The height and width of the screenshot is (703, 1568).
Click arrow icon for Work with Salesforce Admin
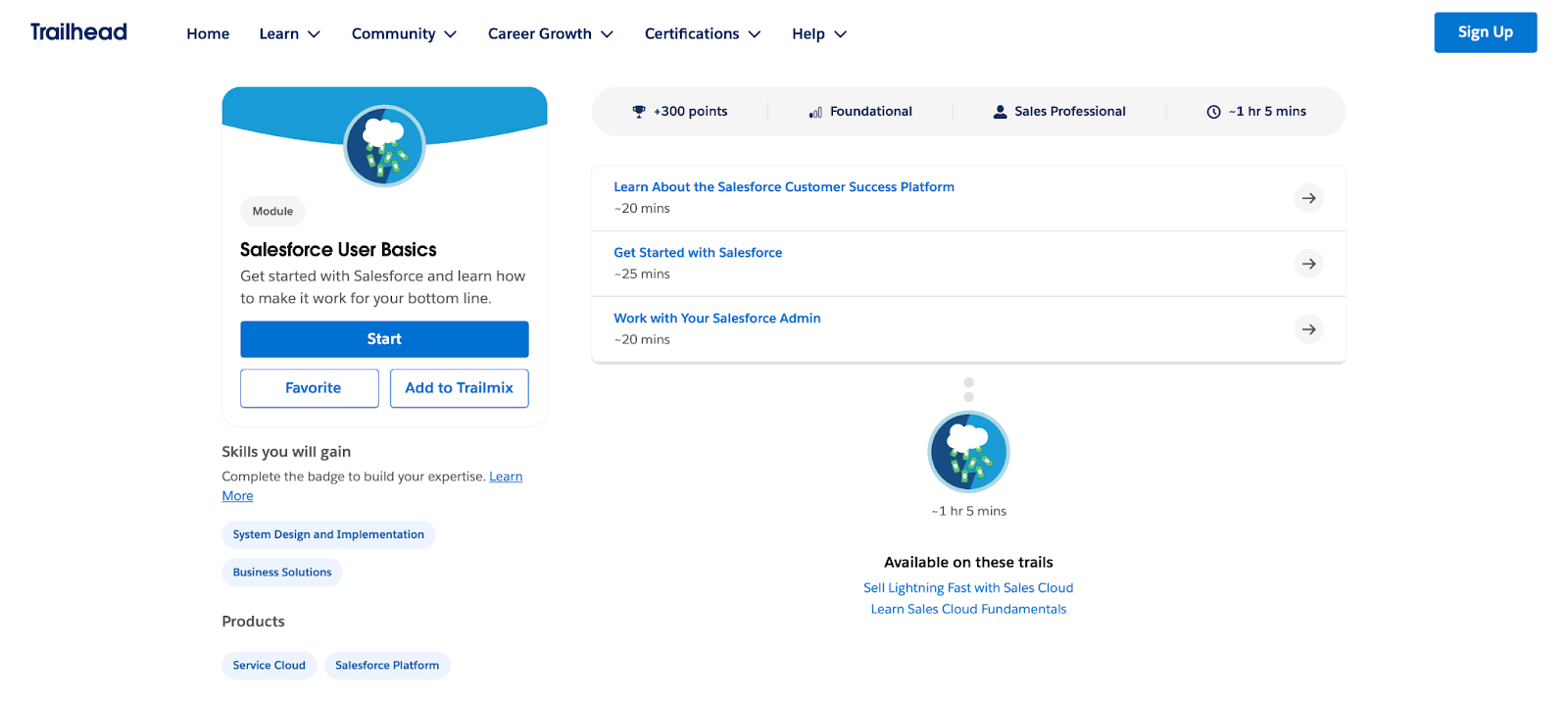[1308, 329]
